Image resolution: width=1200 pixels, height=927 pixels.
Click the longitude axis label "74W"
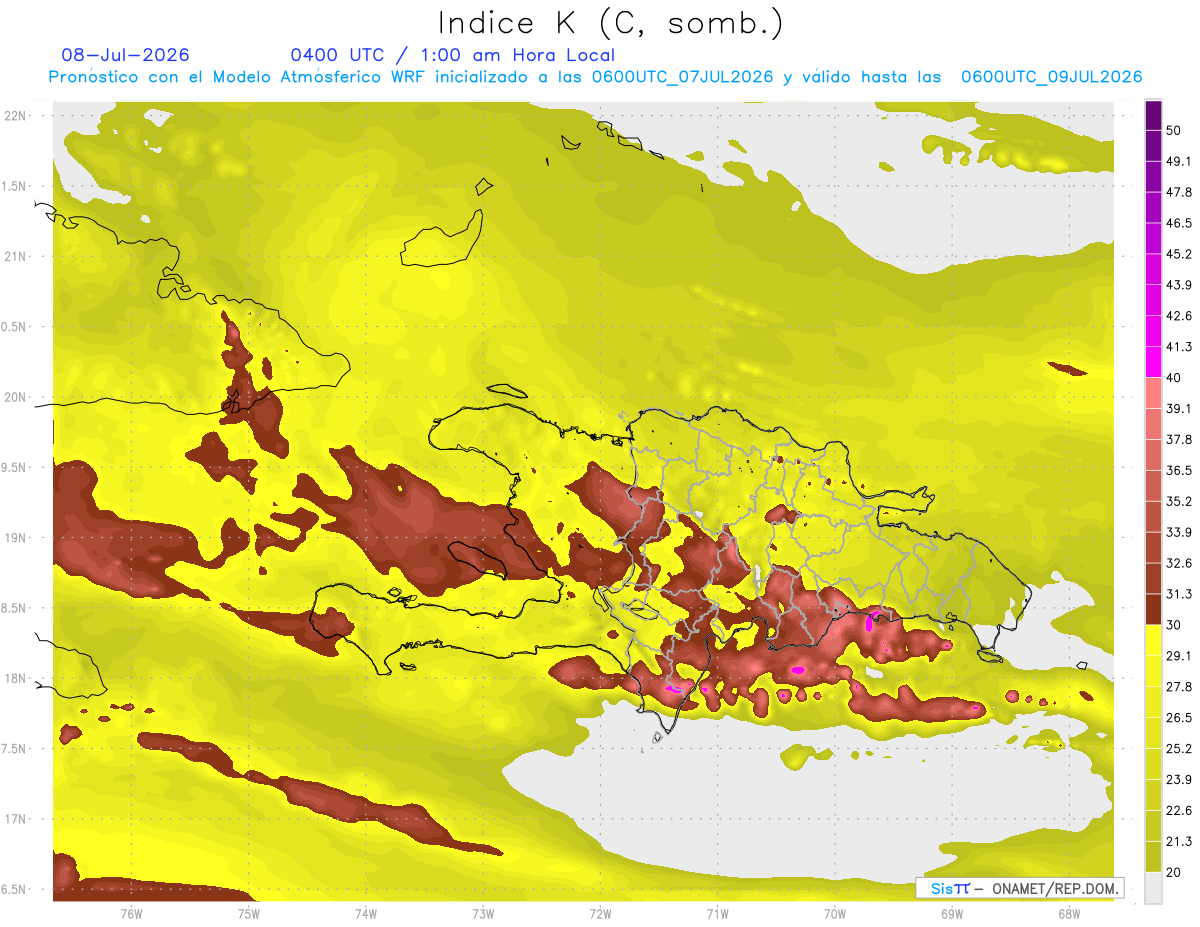[366, 914]
